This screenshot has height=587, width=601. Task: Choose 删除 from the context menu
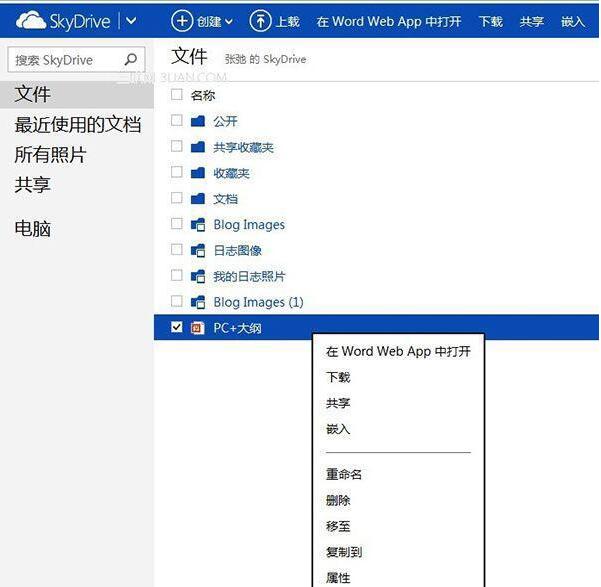[x=338, y=500]
